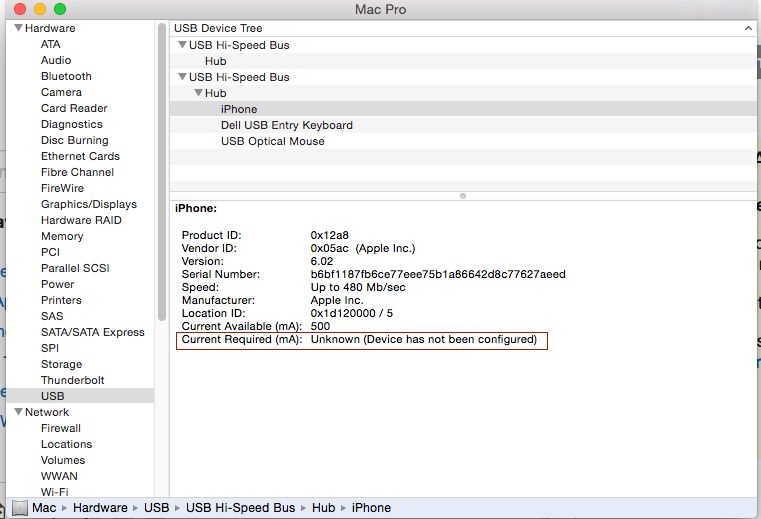This screenshot has height=519, width=761.
Task: Select Graphics/Displays in the sidebar
Action: pos(89,204)
